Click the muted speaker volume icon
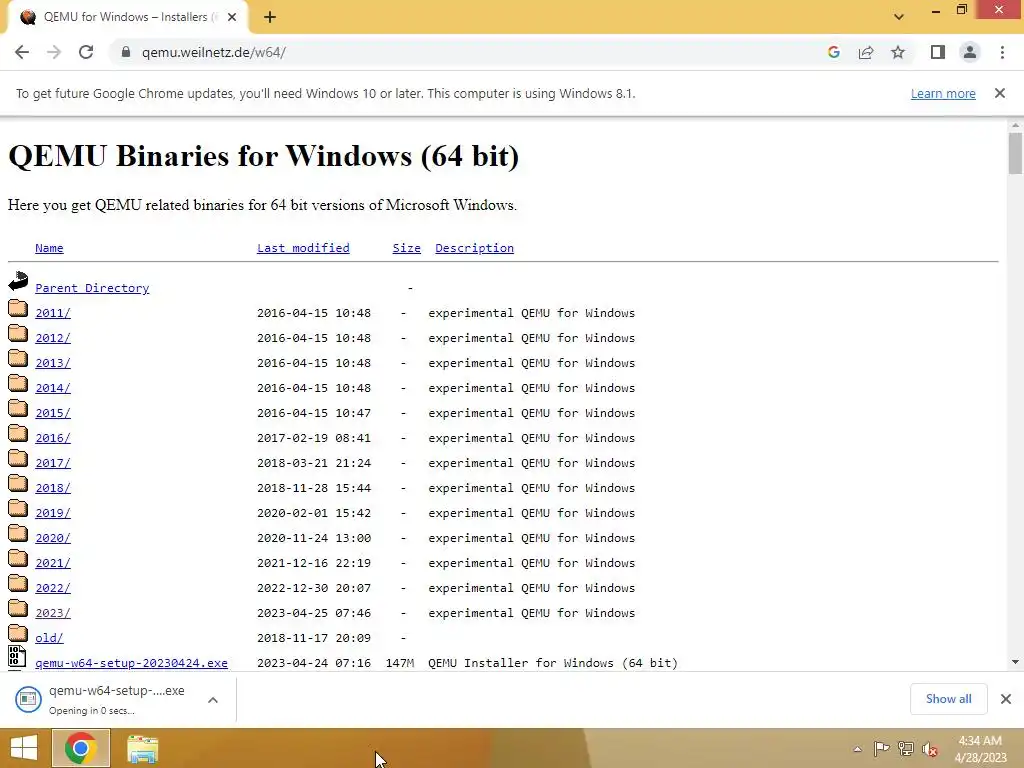Viewport: 1024px width, 768px height. pyautogui.click(x=930, y=749)
